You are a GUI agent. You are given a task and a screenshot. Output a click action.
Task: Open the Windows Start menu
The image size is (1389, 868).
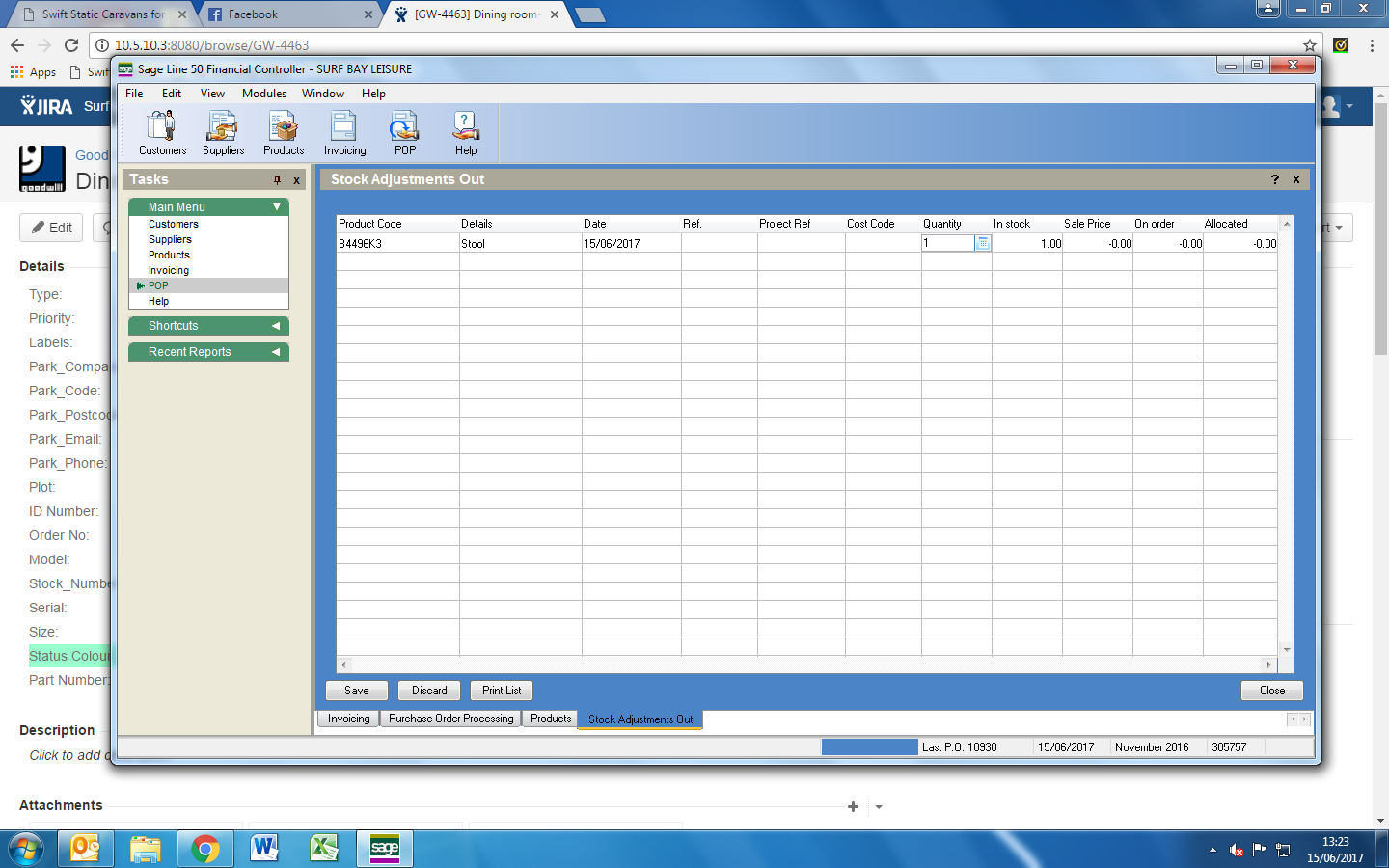(26, 849)
